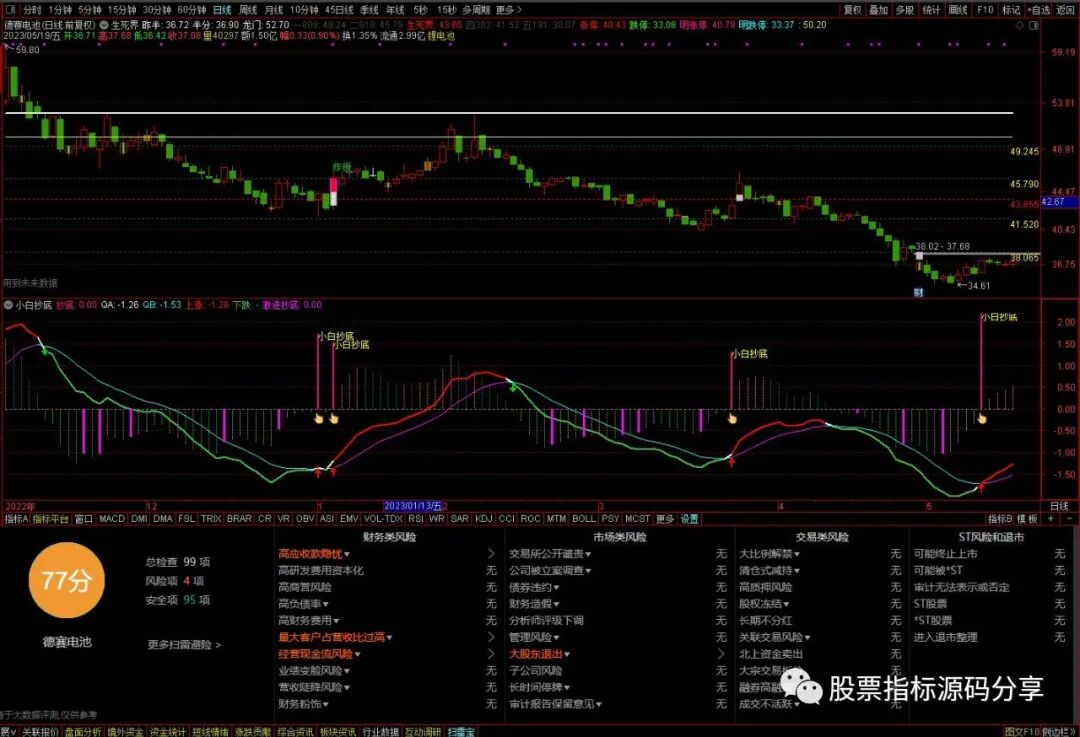Click the 复权 button in top toolbar

click(x=853, y=10)
